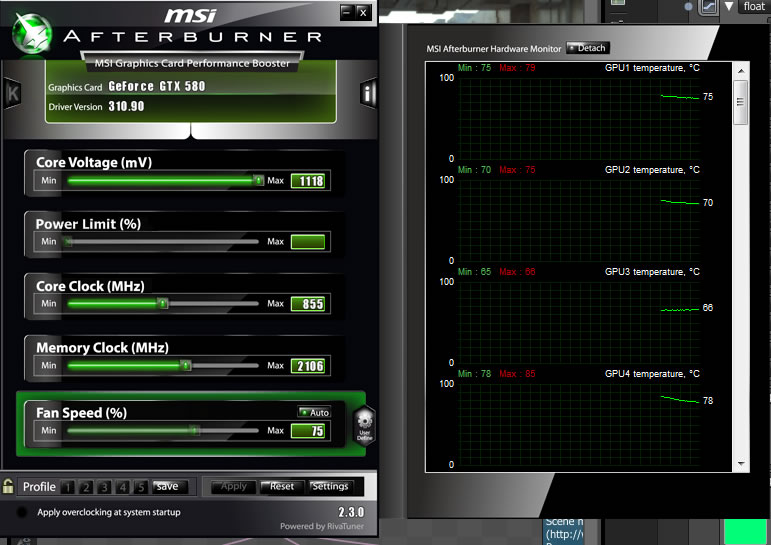Click the driver version 310.90 text
The width and height of the screenshot is (771, 545).
(126, 106)
